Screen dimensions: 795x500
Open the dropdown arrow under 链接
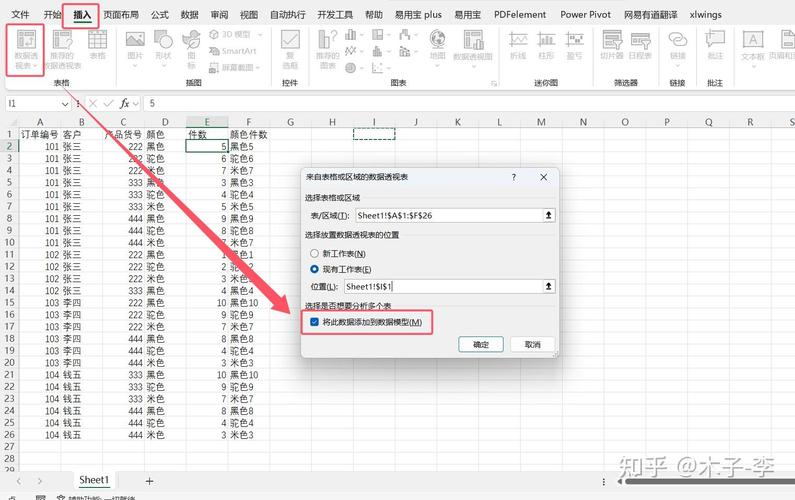tap(678, 66)
